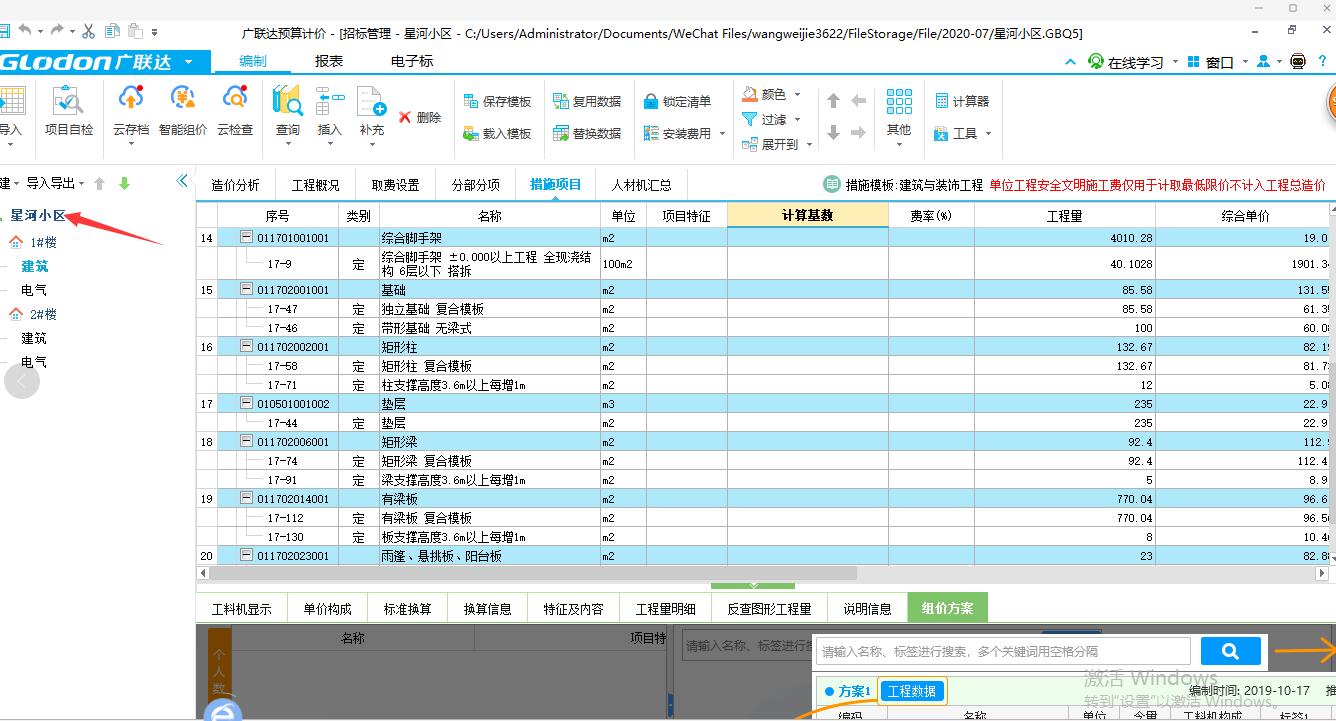This screenshot has width=1336, height=721.
Task: Collapse row 011702001001 基础
Action: click(246, 290)
